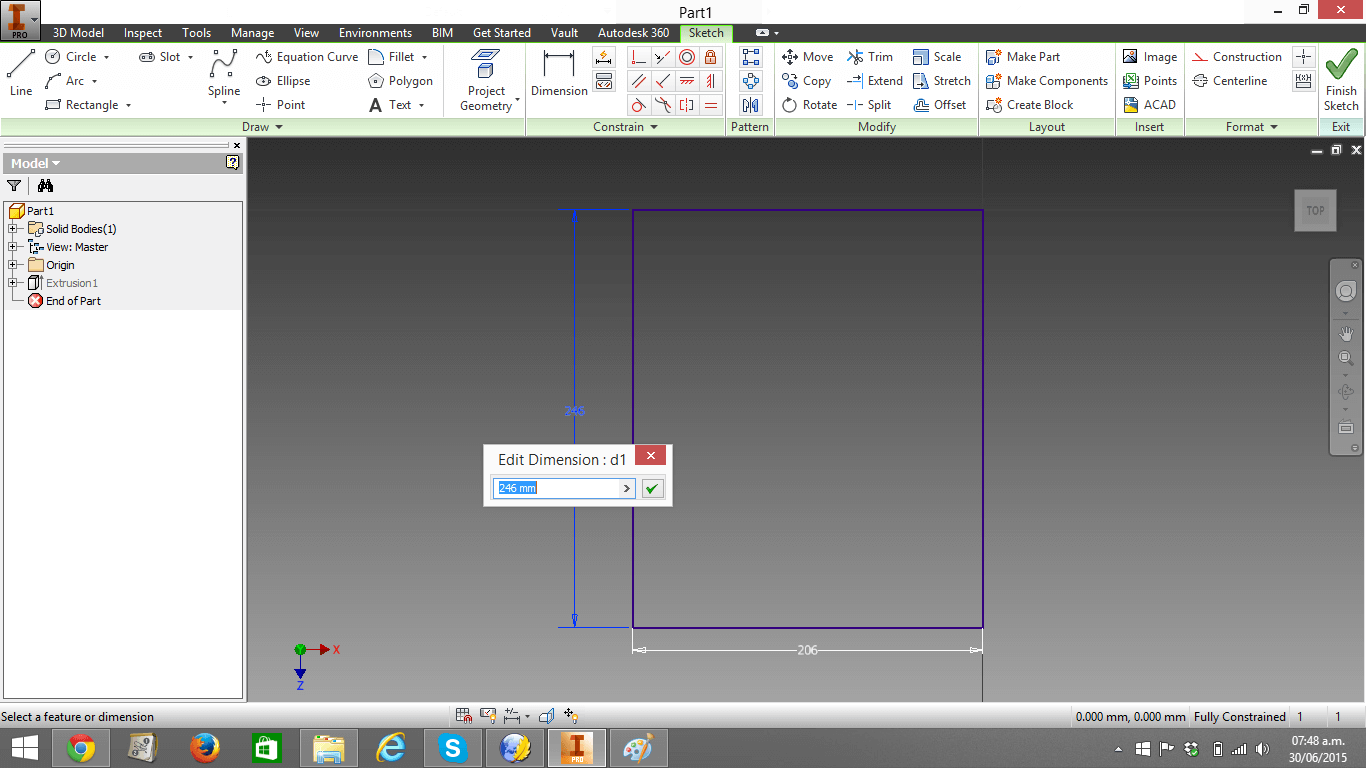Open the Manage tab

[x=252, y=33]
